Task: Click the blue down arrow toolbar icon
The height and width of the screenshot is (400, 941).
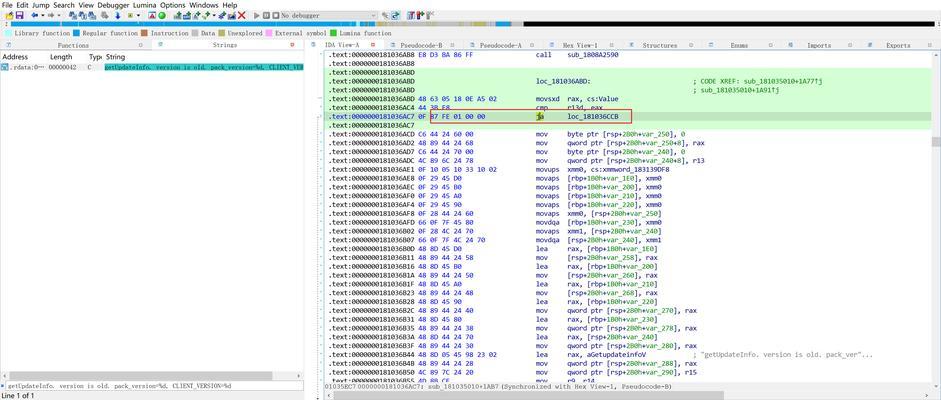Action: click(118, 15)
